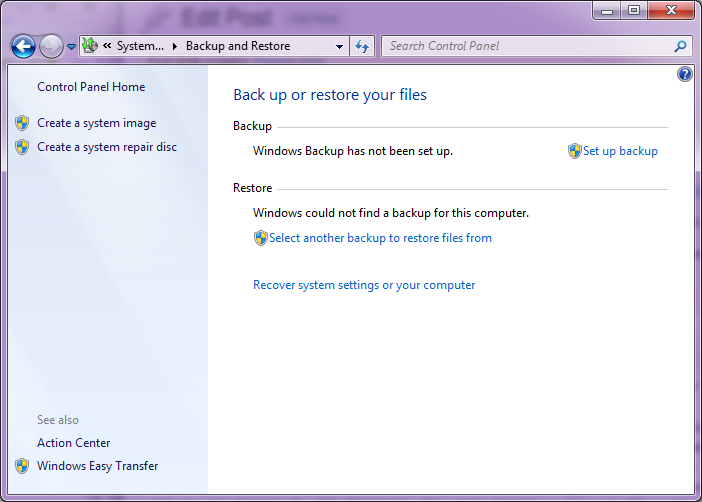702x502 pixels.
Task: Open help with the question mark icon
Action: point(685,74)
